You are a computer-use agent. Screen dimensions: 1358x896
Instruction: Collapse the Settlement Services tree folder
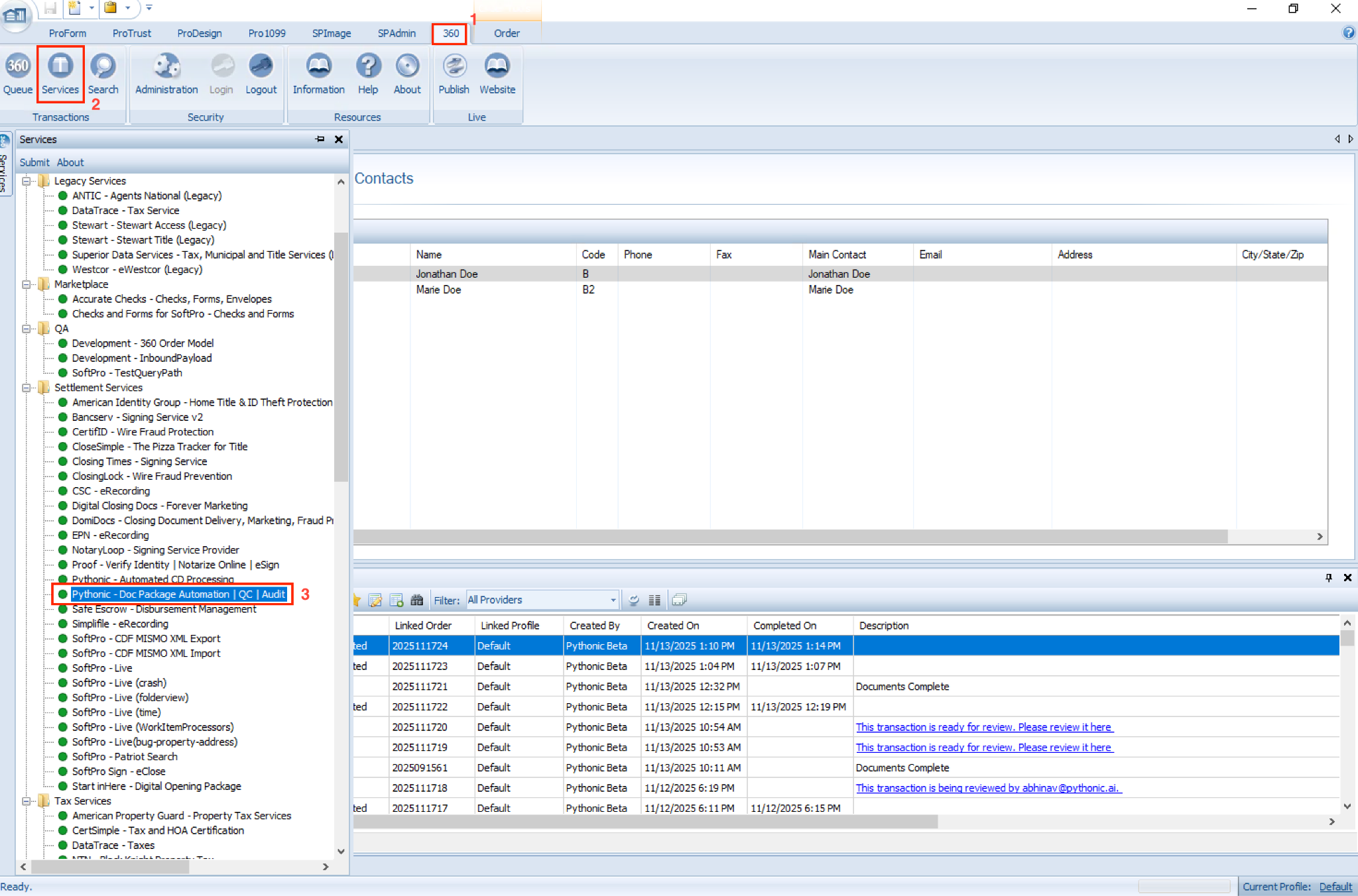(26, 388)
